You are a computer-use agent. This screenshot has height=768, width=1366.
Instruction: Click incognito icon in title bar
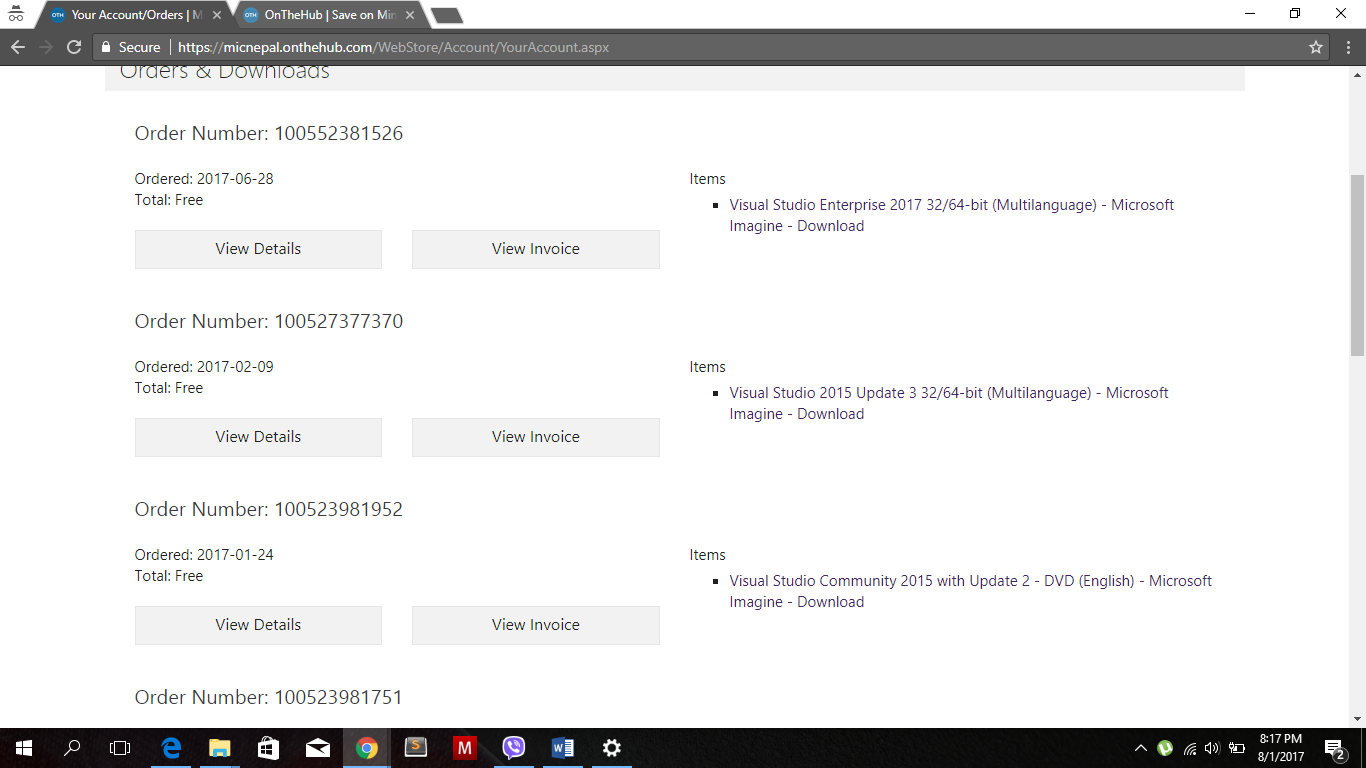[15, 14]
